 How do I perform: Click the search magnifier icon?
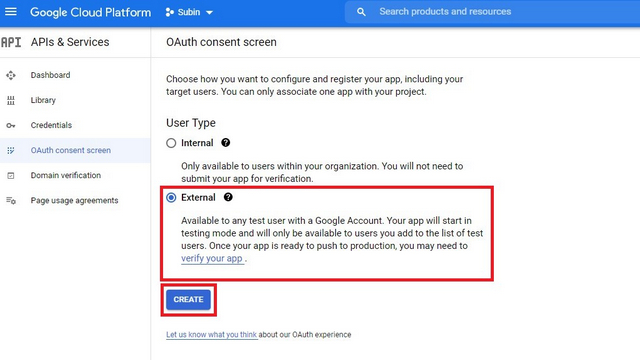point(361,12)
